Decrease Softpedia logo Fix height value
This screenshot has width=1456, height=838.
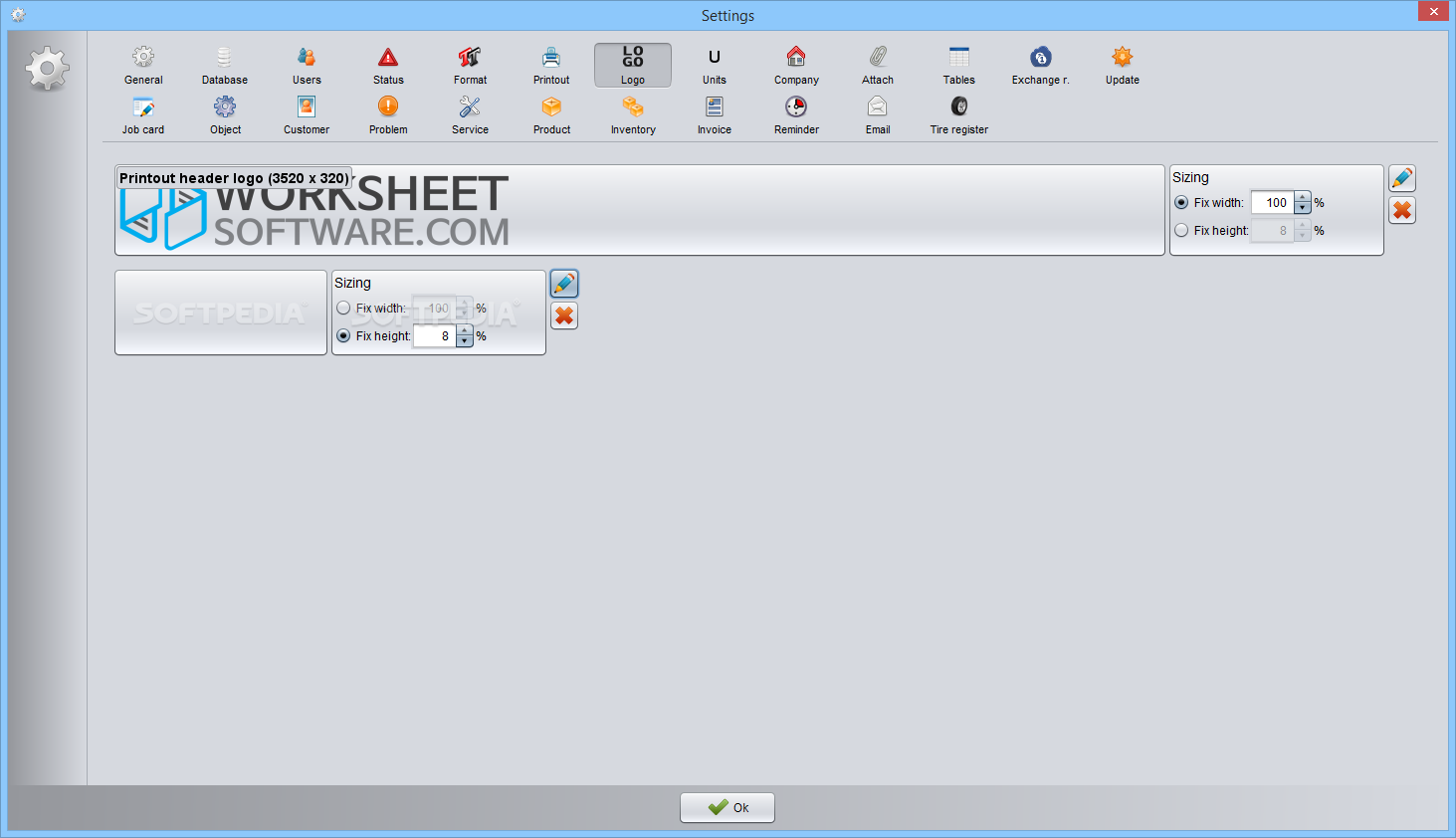pos(464,341)
